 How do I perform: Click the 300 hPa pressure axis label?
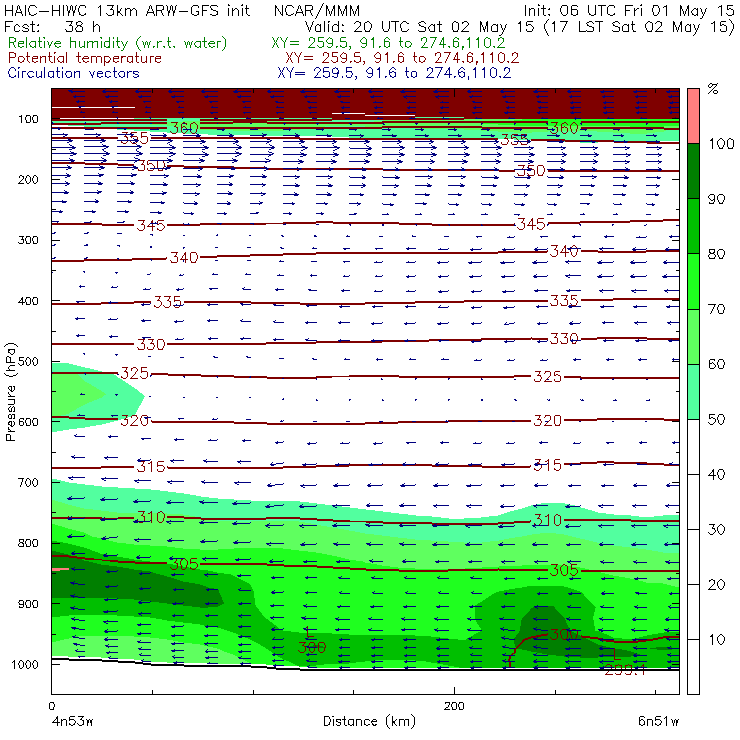tap(28, 240)
